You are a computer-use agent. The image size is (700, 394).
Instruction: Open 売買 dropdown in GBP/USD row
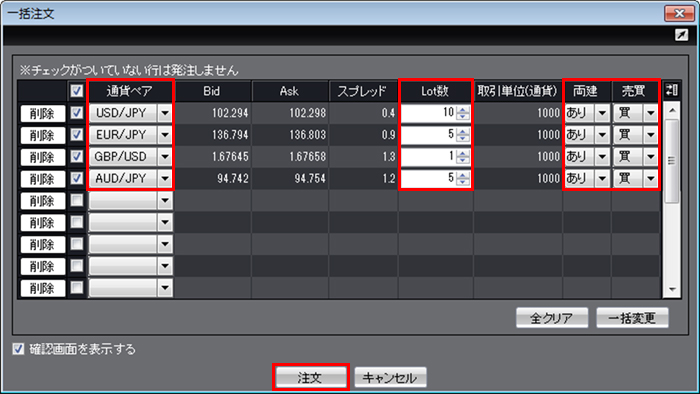click(x=650, y=157)
